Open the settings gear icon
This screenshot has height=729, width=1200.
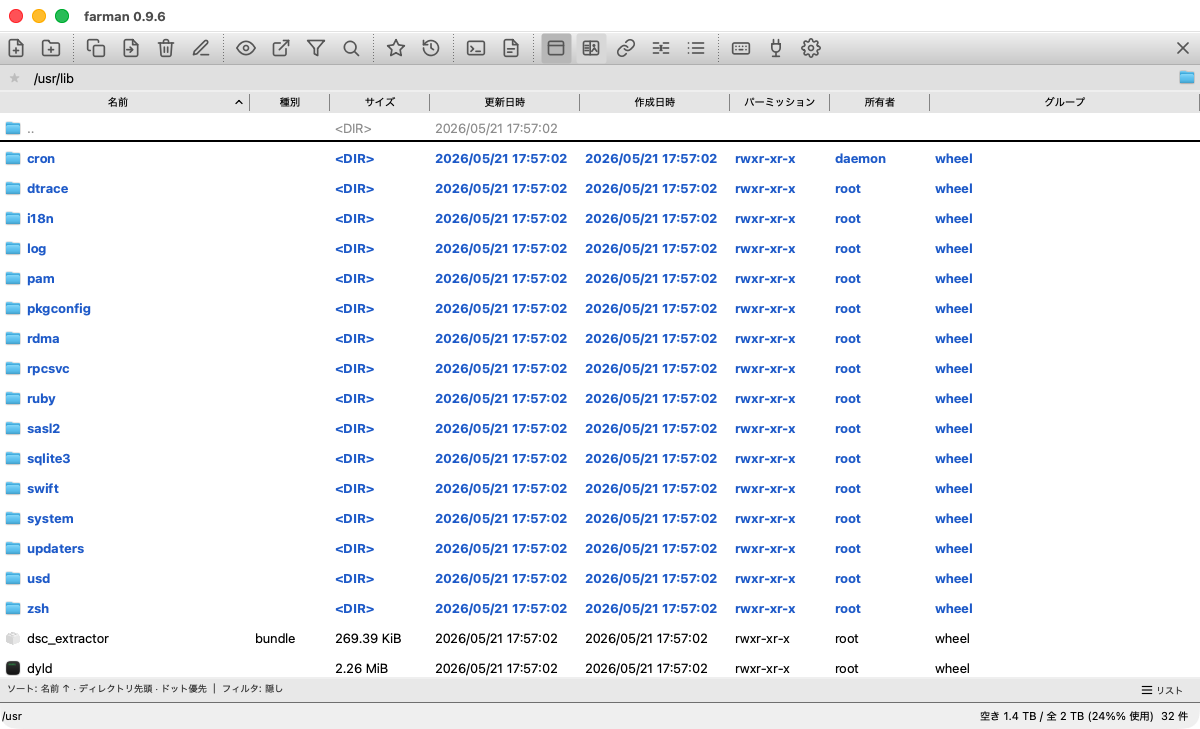[811, 48]
